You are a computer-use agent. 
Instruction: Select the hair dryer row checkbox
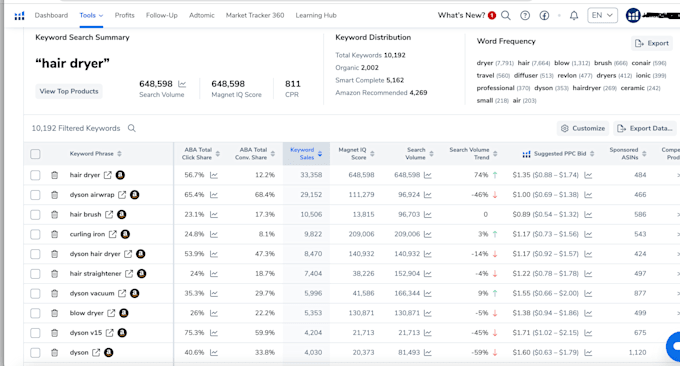pos(36,175)
